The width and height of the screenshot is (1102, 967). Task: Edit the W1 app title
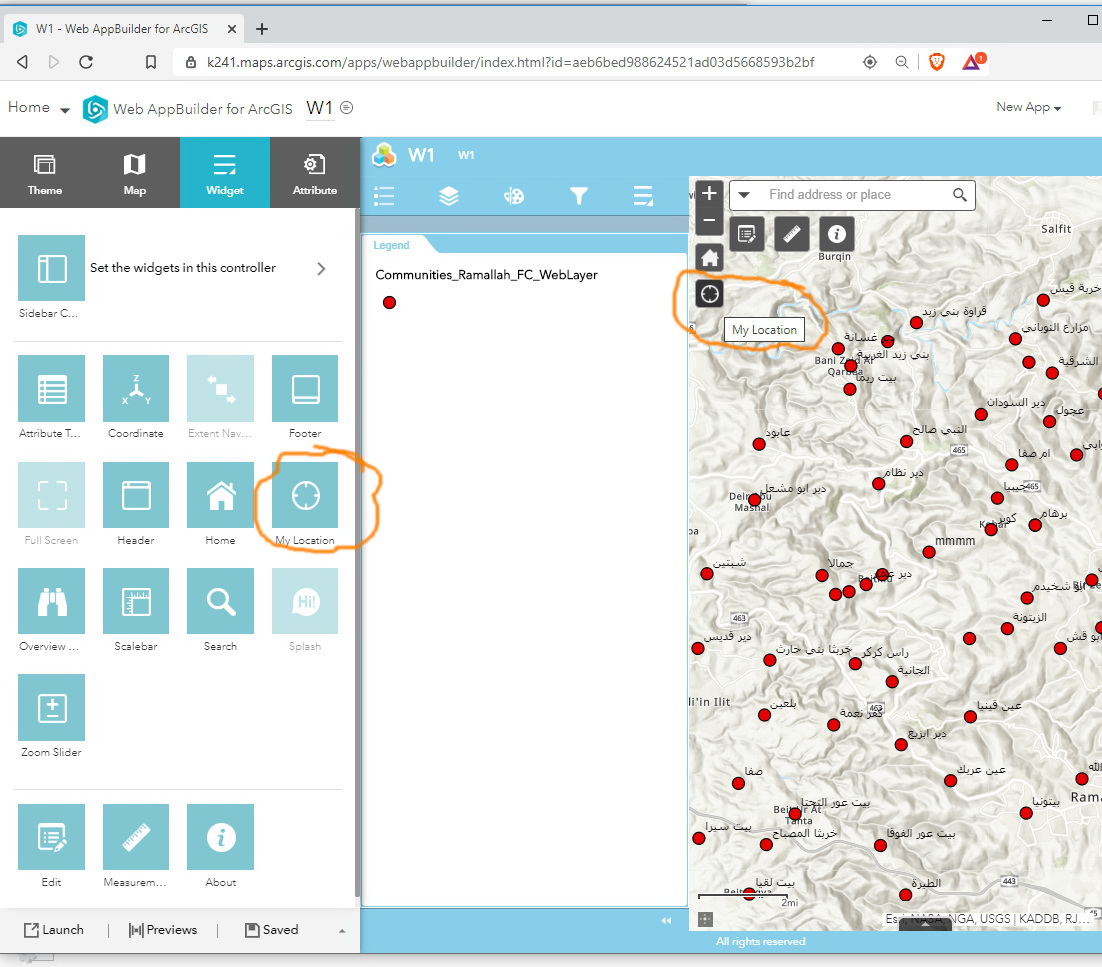click(319, 108)
